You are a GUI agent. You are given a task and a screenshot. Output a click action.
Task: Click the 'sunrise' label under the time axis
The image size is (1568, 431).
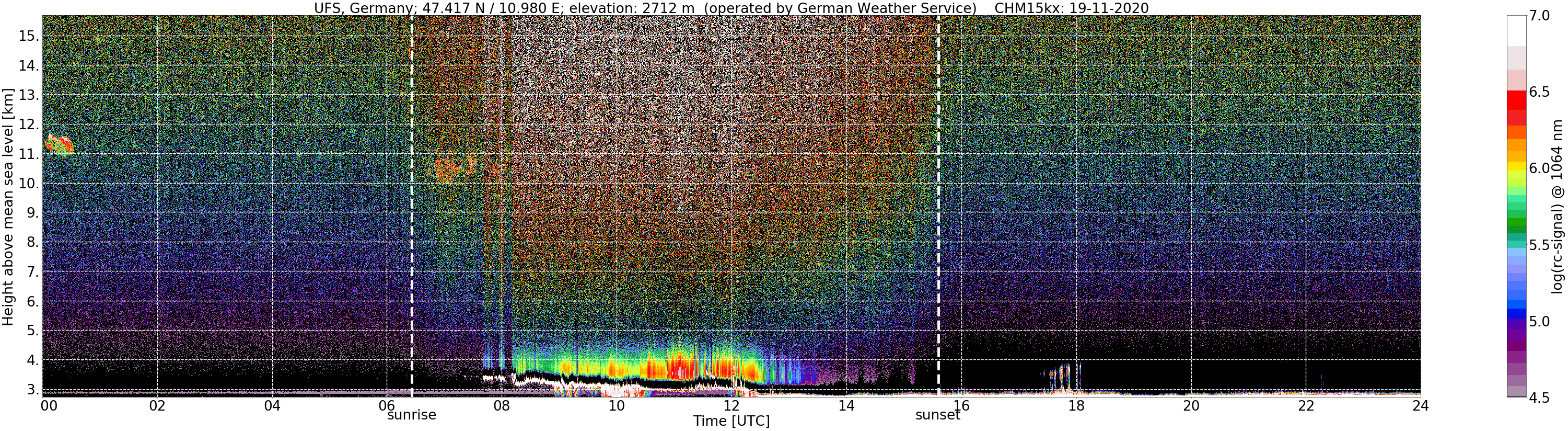click(412, 415)
